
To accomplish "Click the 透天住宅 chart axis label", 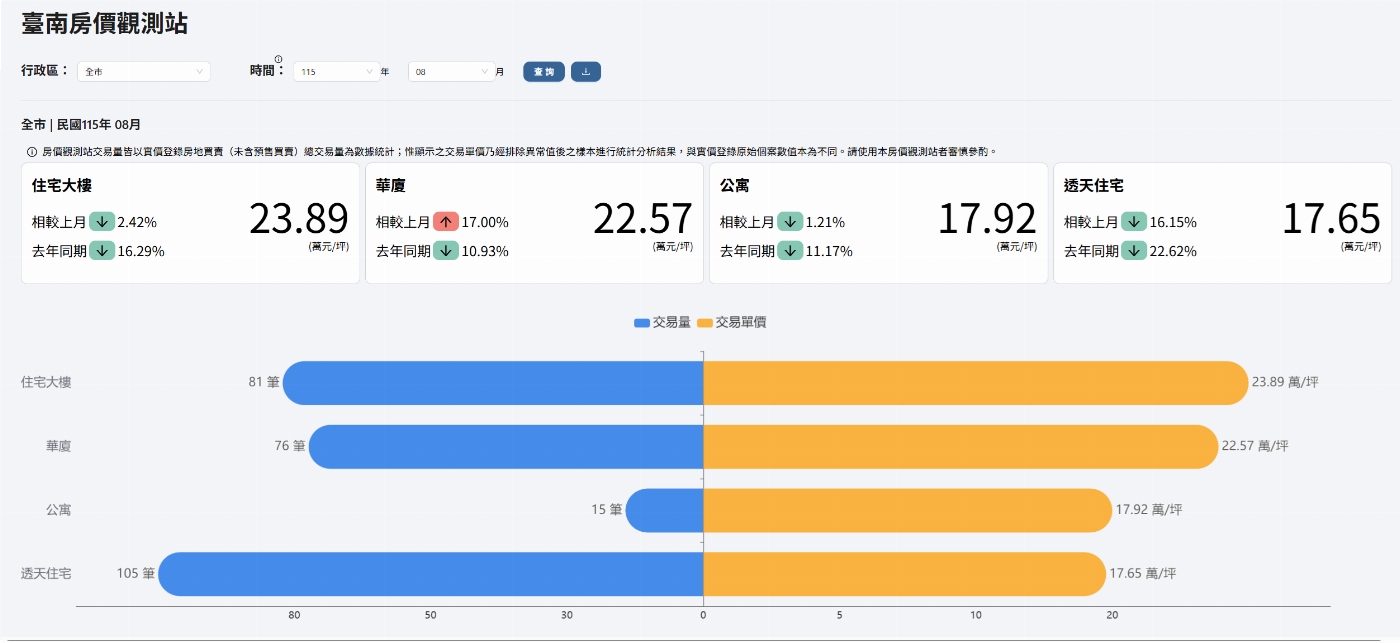I will [46, 574].
